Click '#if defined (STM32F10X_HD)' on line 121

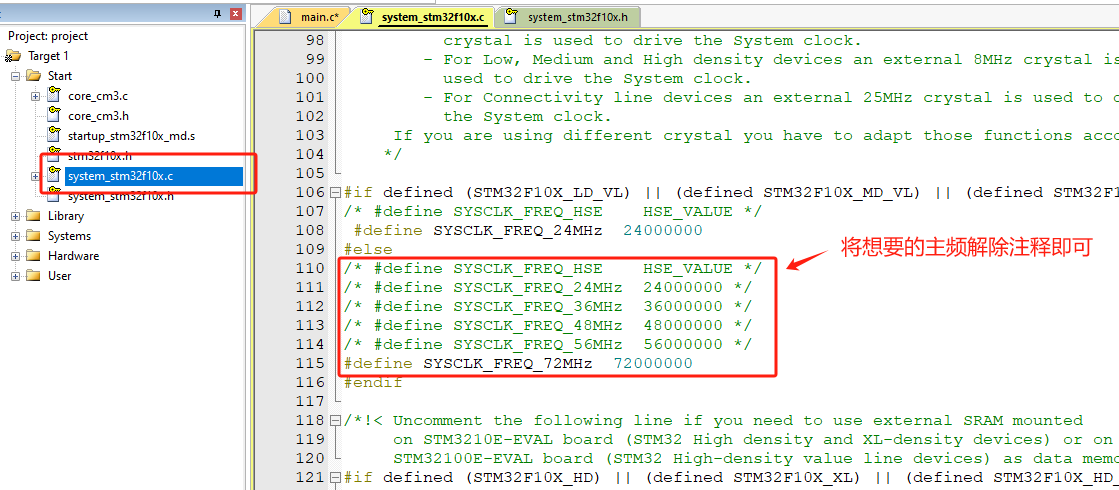pos(473,478)
